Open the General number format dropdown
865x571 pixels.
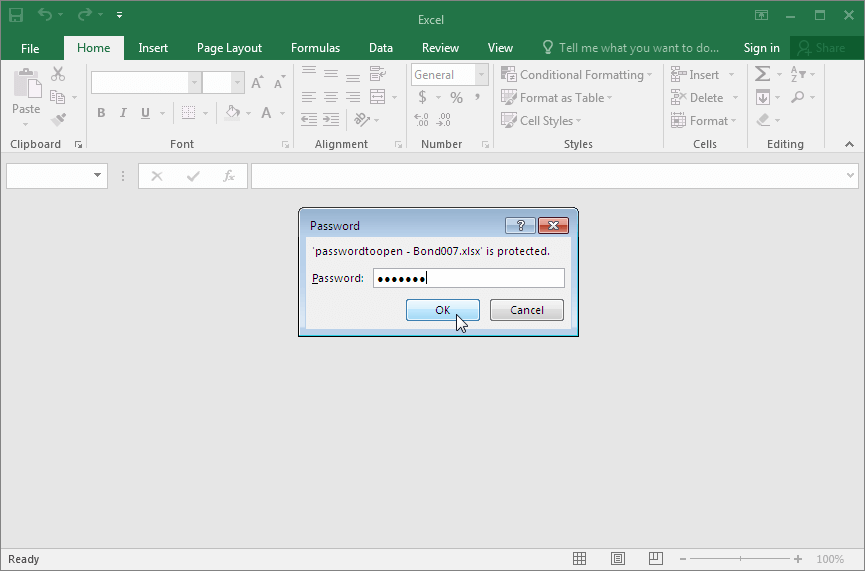pos(482,74)
